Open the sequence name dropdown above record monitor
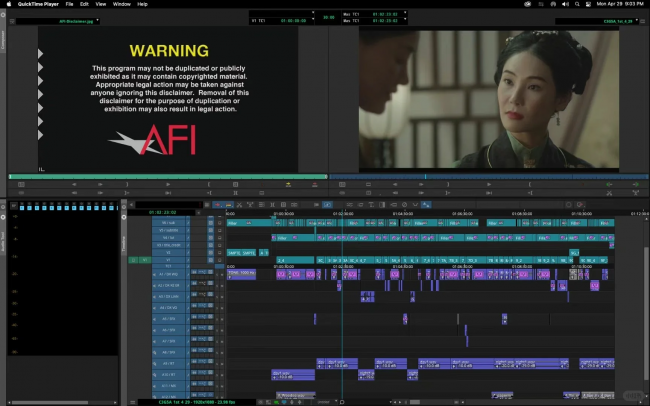This screenshot has height=406, width=650. click(x=637, y=21)
